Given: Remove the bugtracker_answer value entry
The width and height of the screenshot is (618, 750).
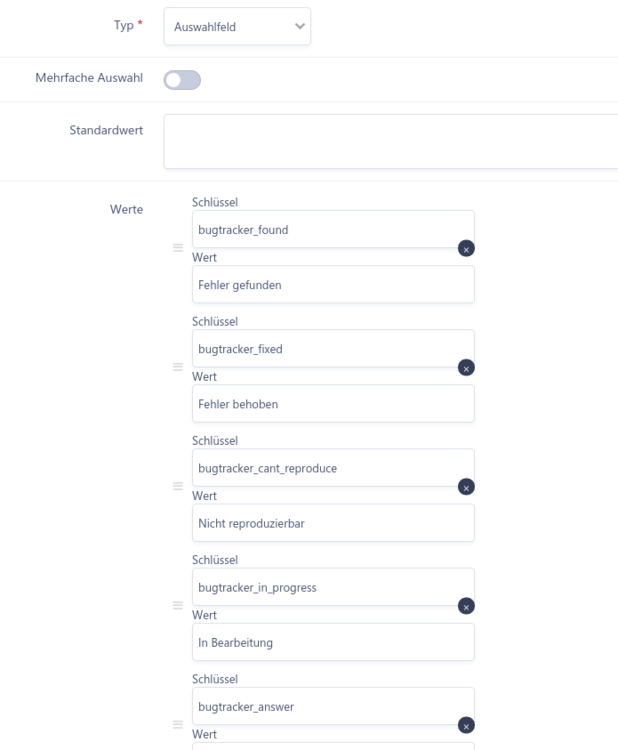Looking at the screenshot, I should coord(466,726).
